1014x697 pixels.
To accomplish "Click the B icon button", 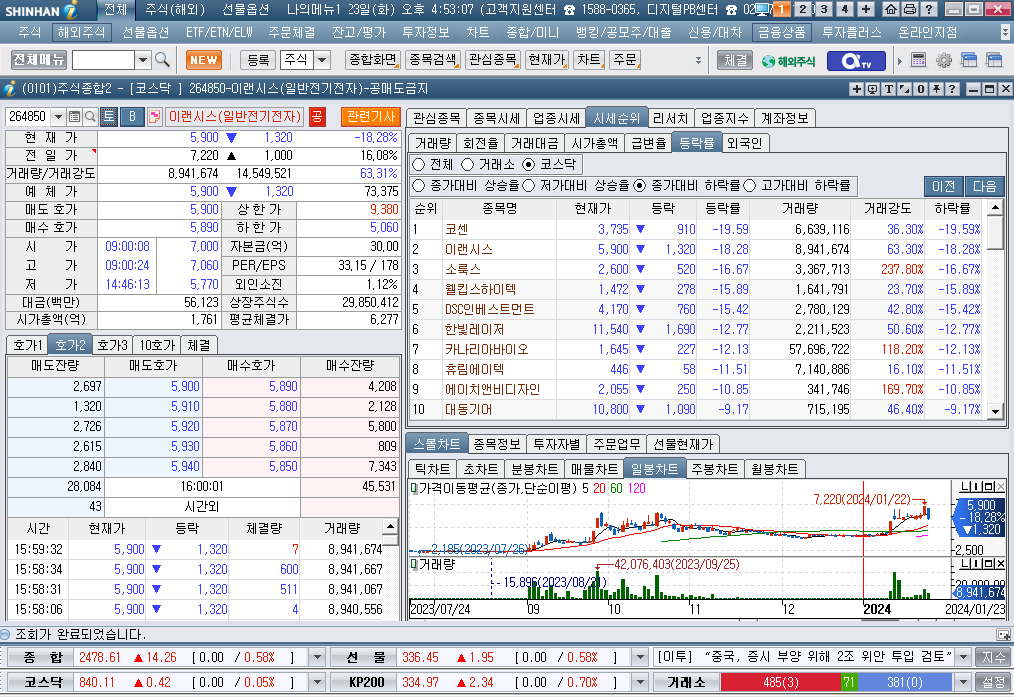I will pos(133,116).
